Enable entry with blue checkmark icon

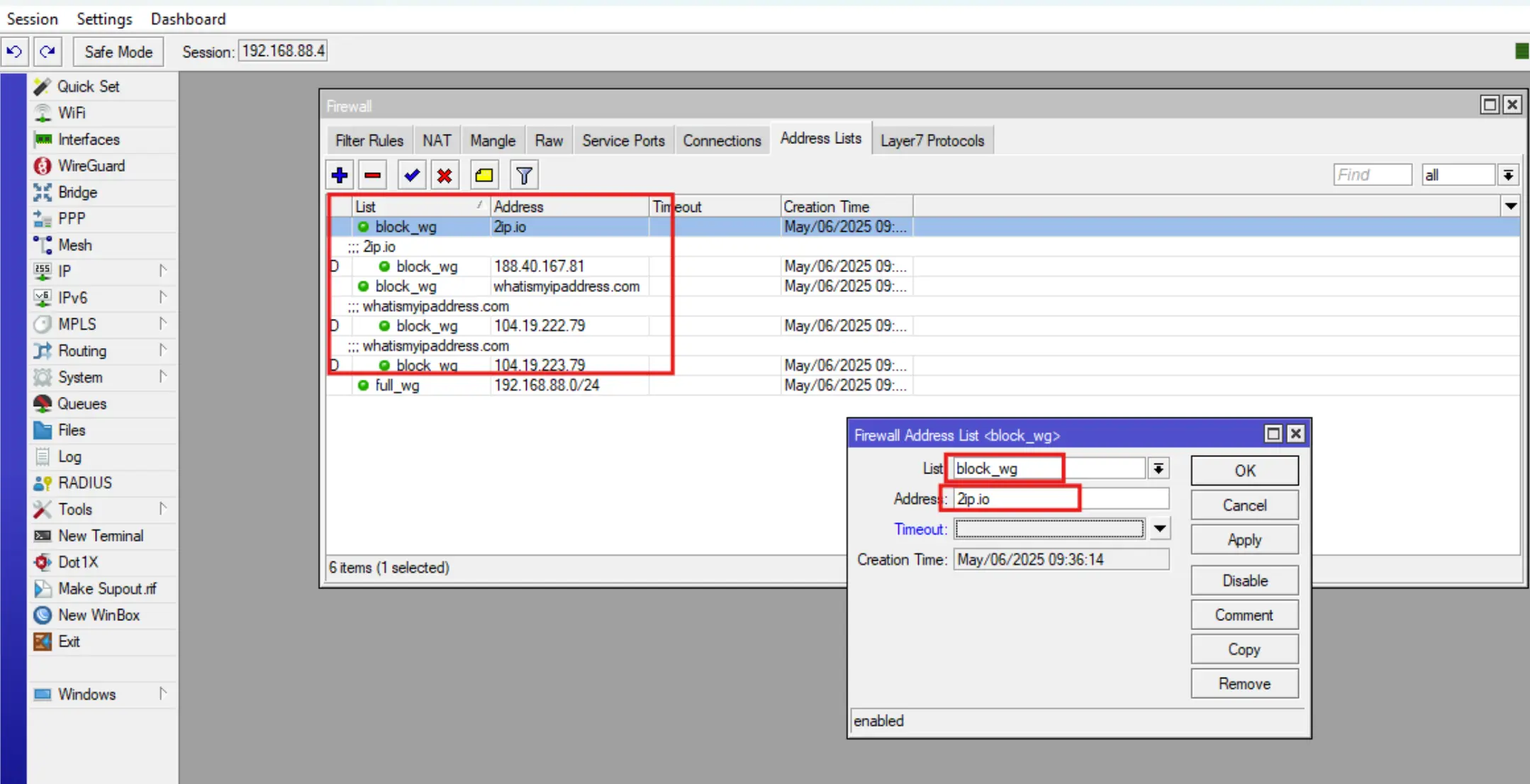tap(412, 175)
